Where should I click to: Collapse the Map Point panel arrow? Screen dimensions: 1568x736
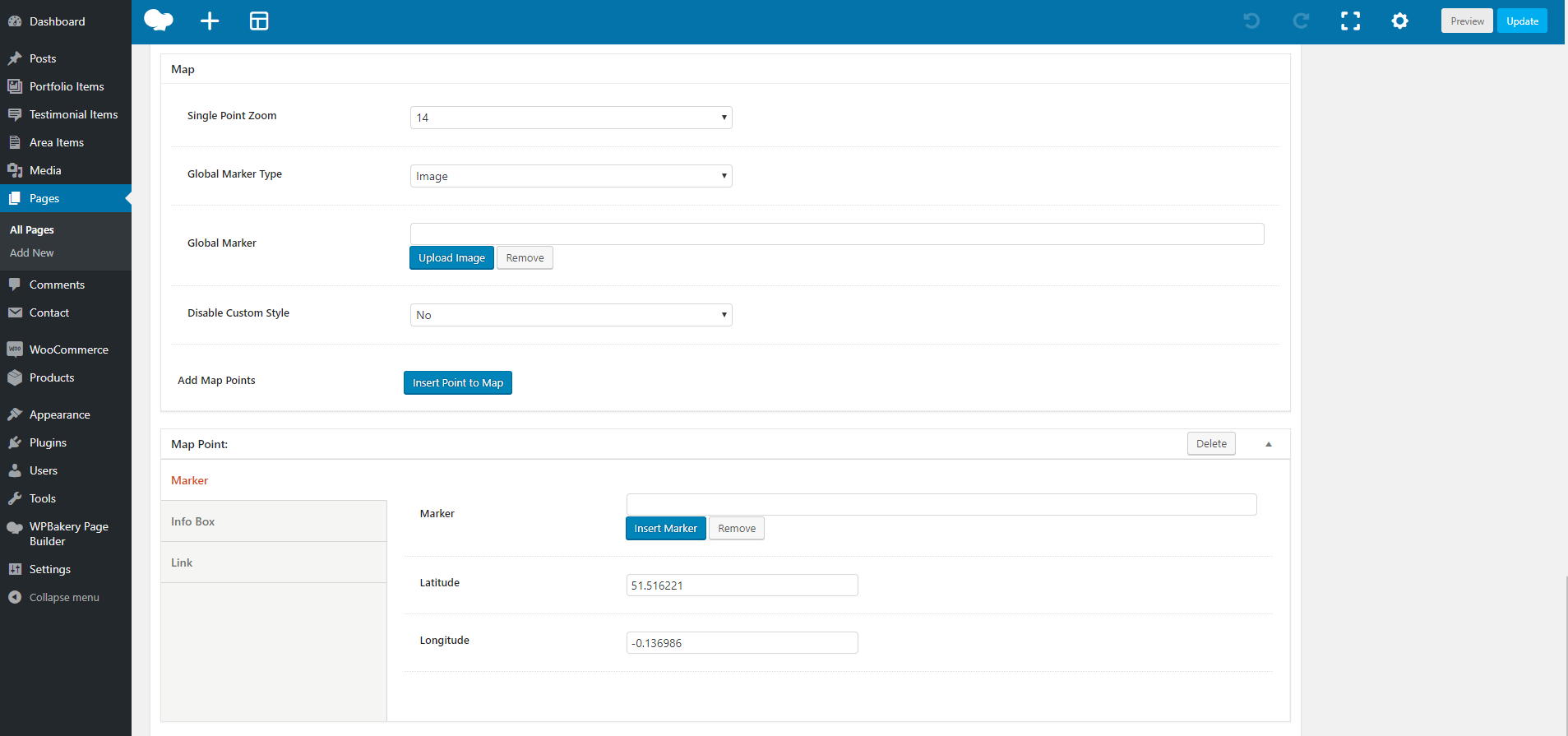[1269, 444]
